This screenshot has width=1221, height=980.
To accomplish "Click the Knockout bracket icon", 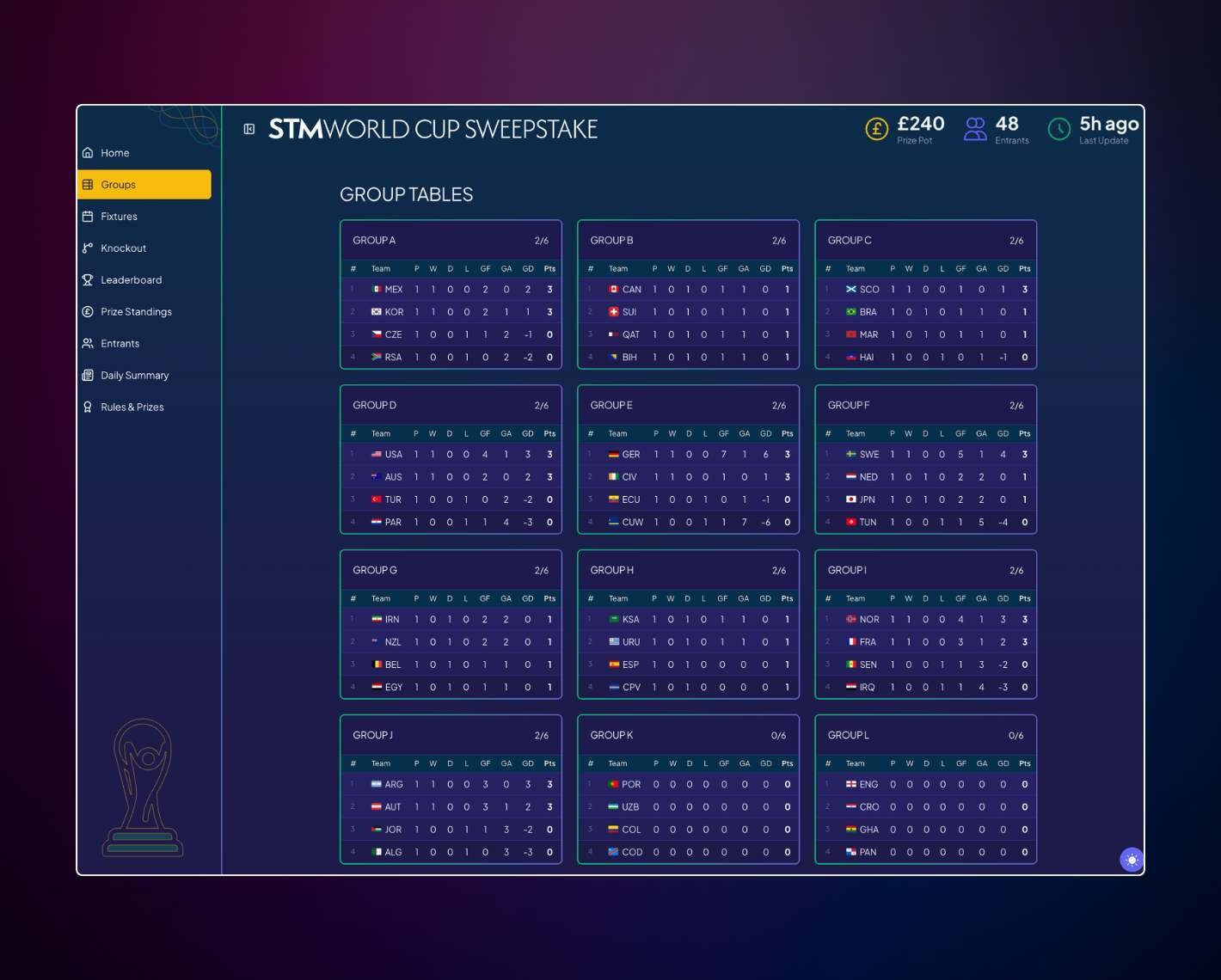I will coord(88,248).
